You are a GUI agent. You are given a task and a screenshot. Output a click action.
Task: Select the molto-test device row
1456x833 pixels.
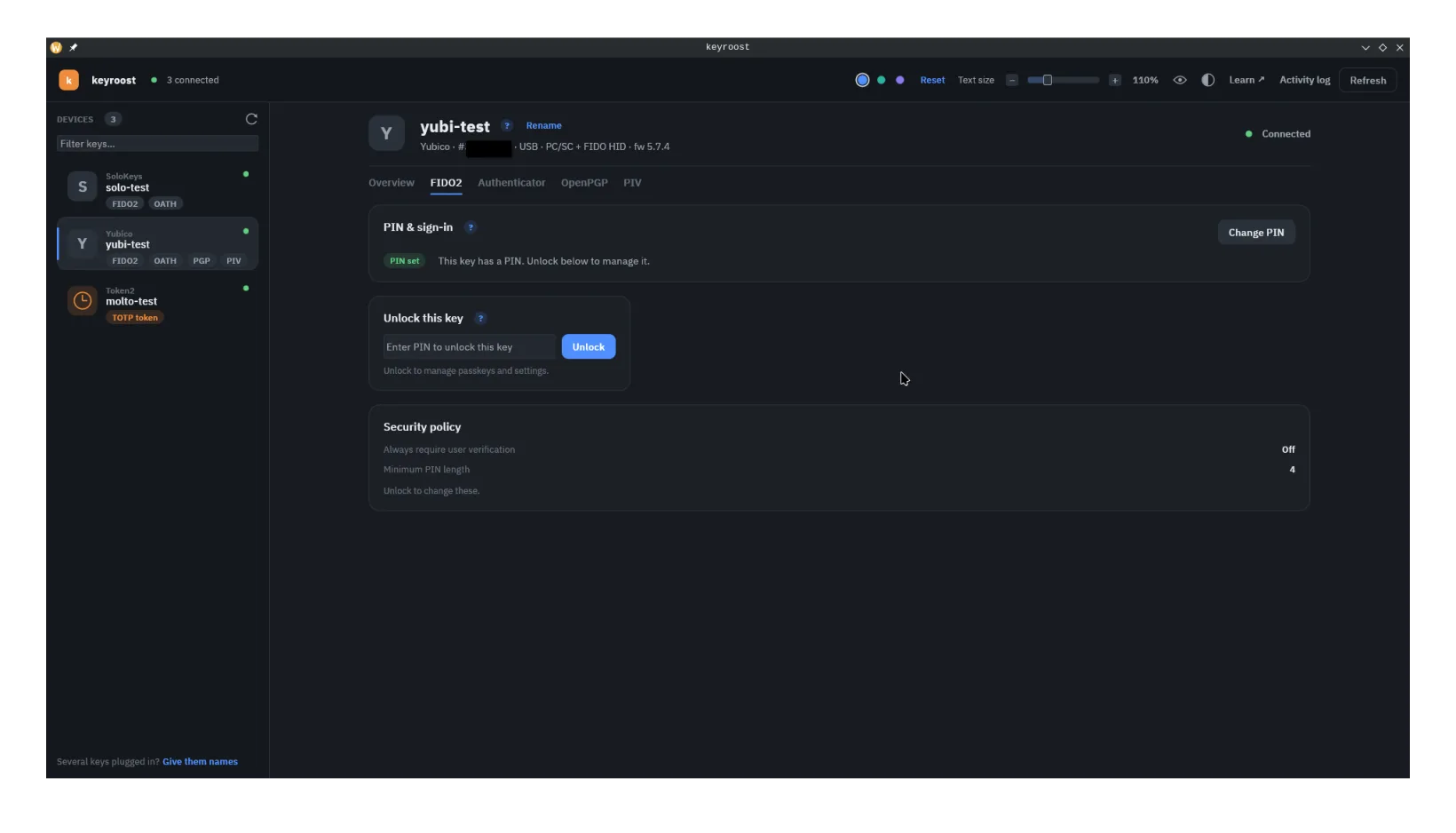(x=157, y=302)
